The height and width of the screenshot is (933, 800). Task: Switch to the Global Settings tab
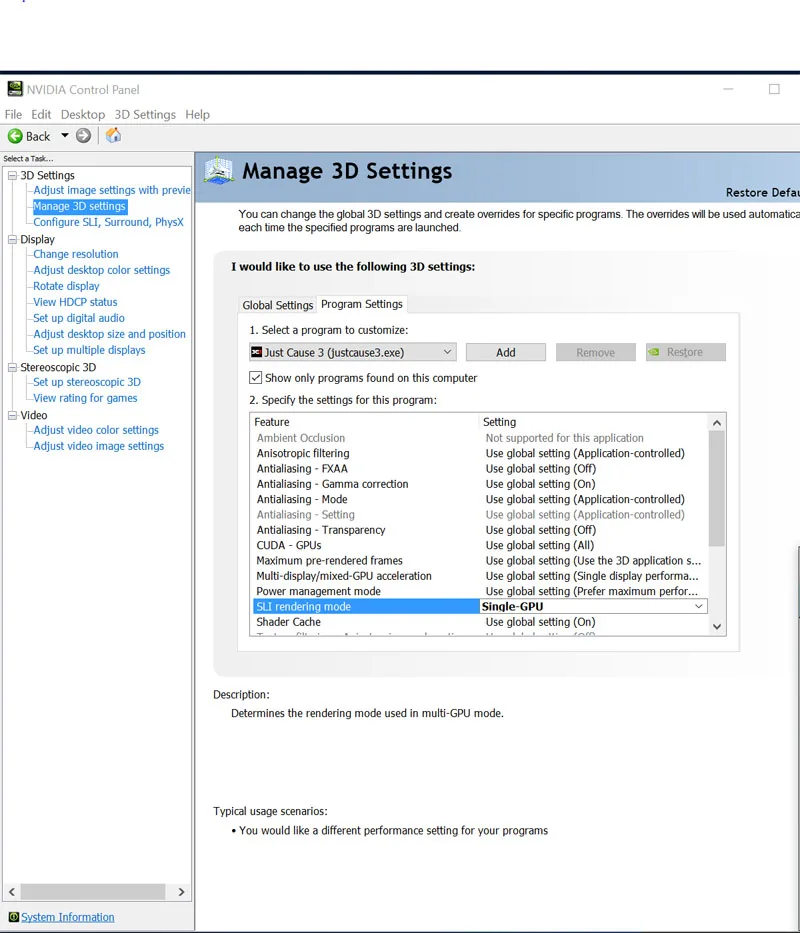[277, 305]
